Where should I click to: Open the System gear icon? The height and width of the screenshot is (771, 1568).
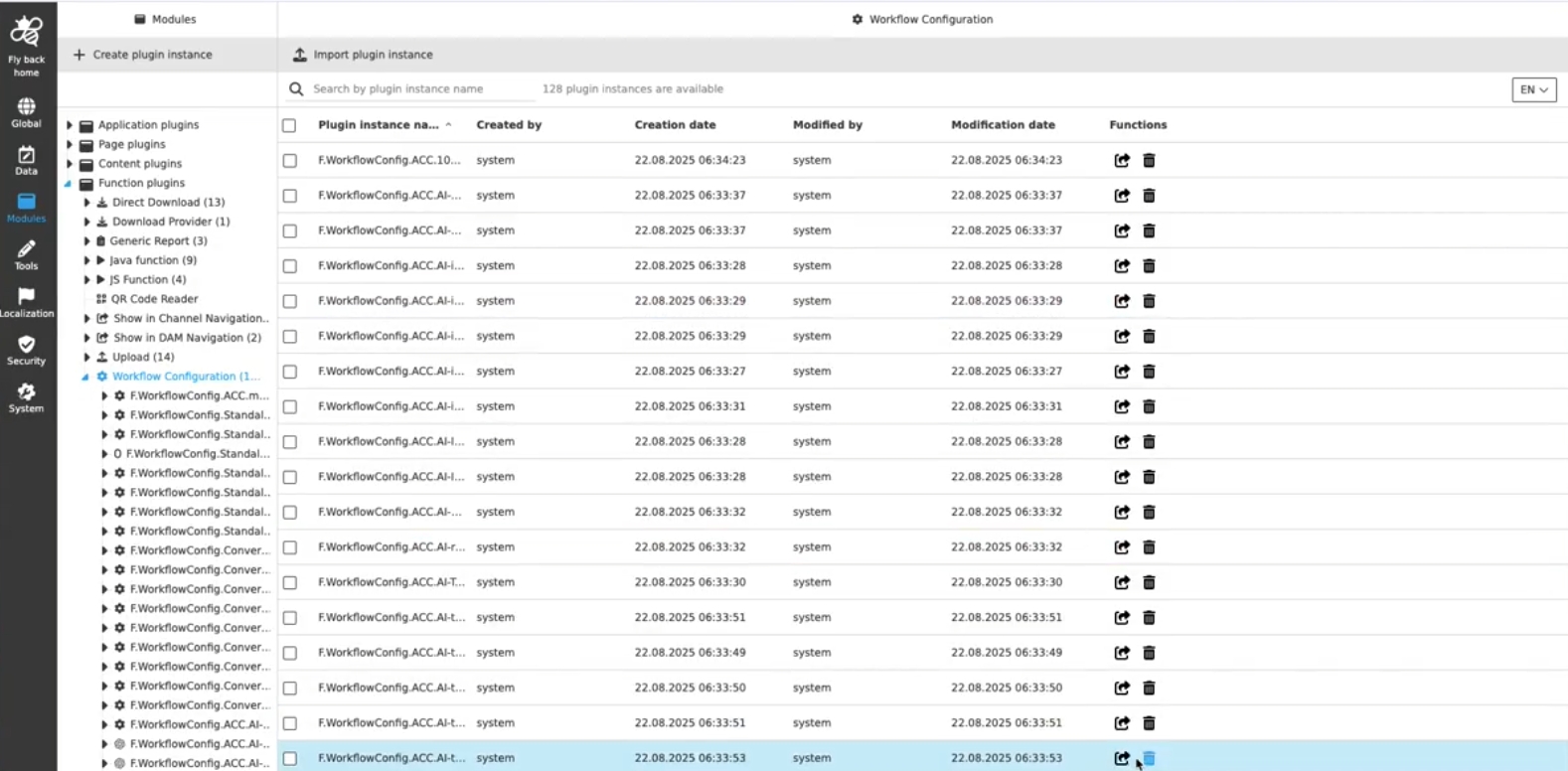(27, 392)
